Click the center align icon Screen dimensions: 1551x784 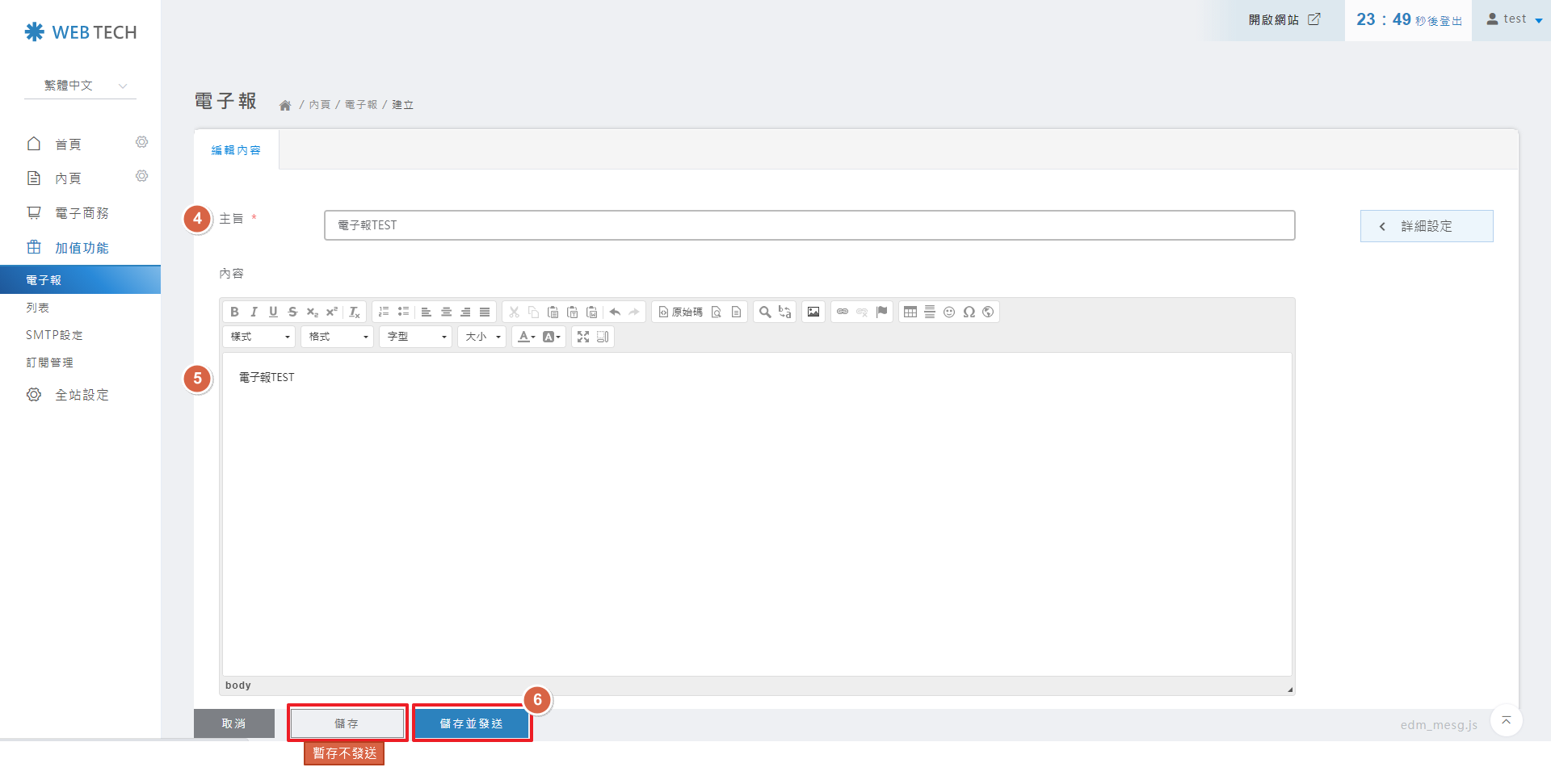pyautogui.click(x=446, y=312)
